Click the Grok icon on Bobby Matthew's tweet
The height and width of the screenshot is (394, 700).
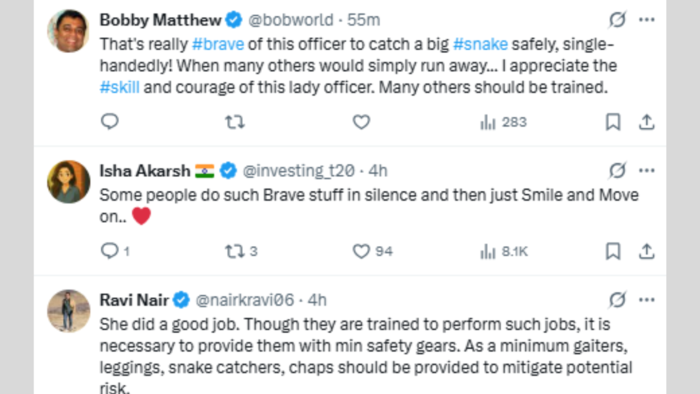(x=617, y=20)
